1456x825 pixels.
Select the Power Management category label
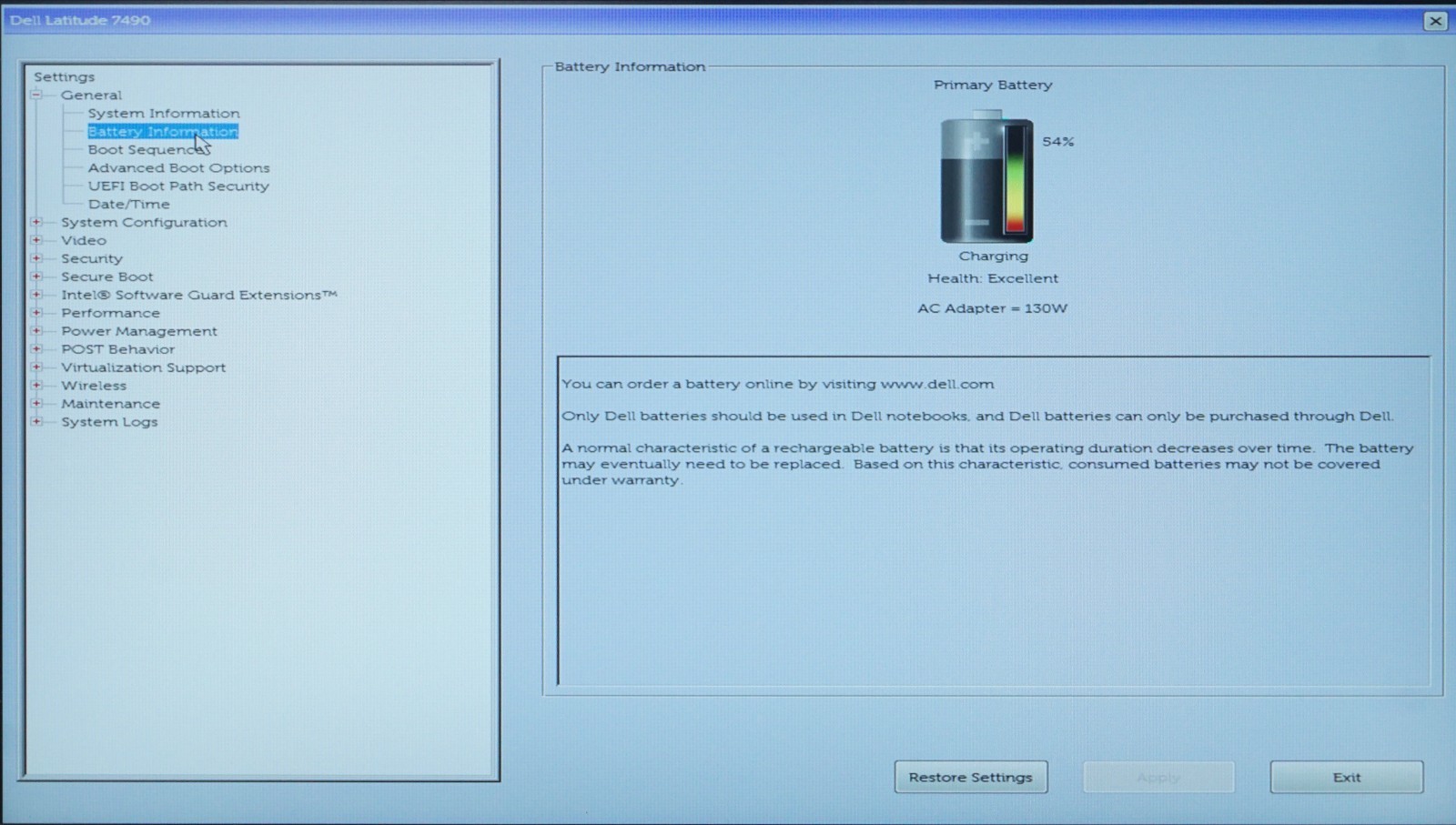pos(139,332)
